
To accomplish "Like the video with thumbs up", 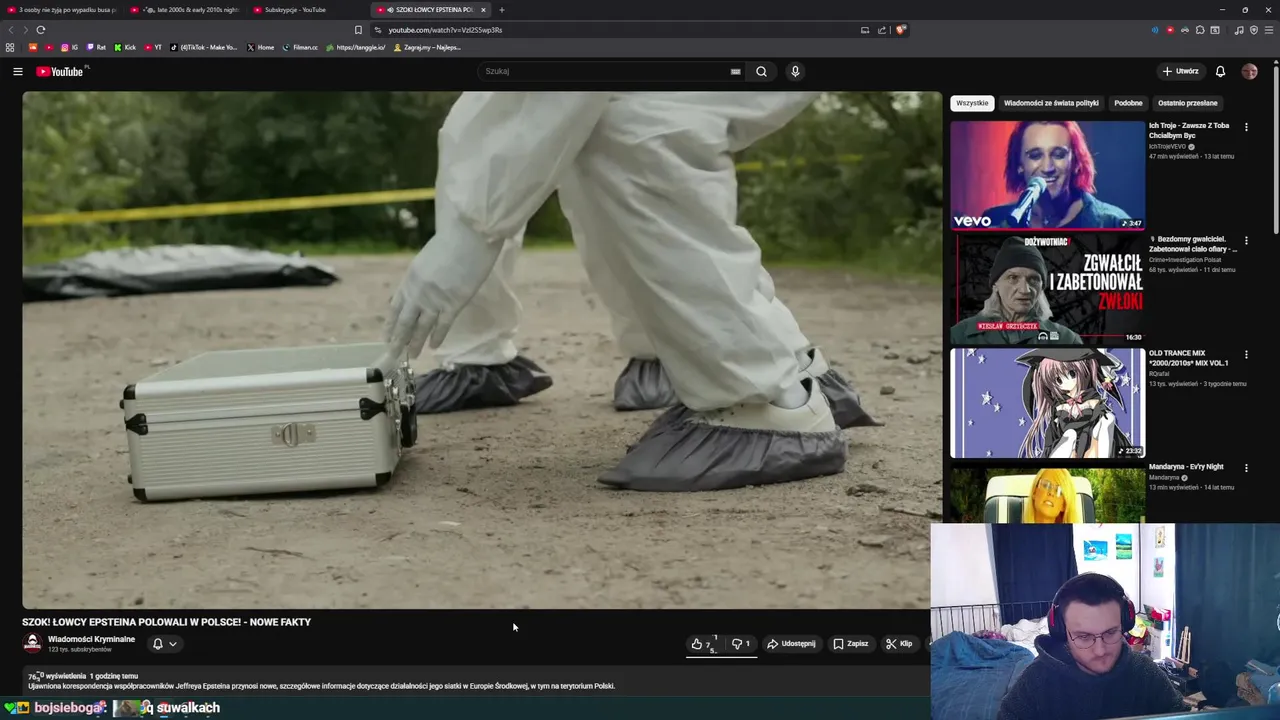I will (704, 644).
